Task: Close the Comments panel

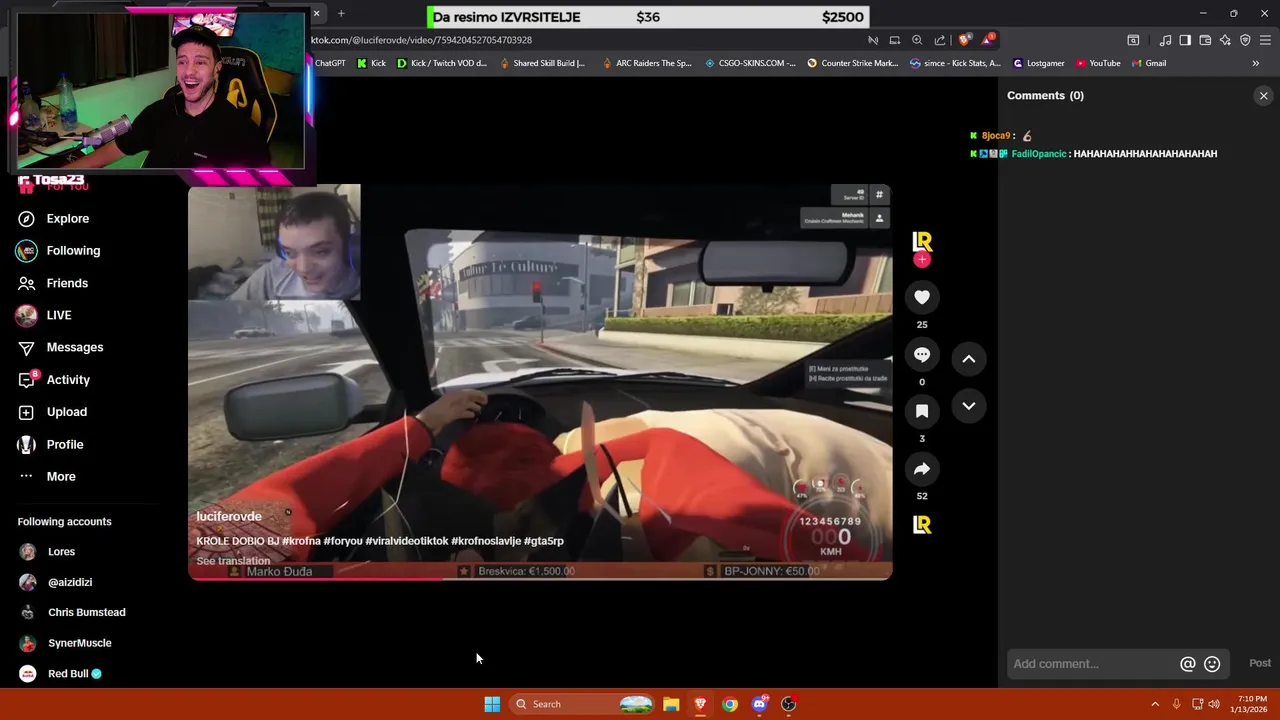Action: click(1264, 96)
